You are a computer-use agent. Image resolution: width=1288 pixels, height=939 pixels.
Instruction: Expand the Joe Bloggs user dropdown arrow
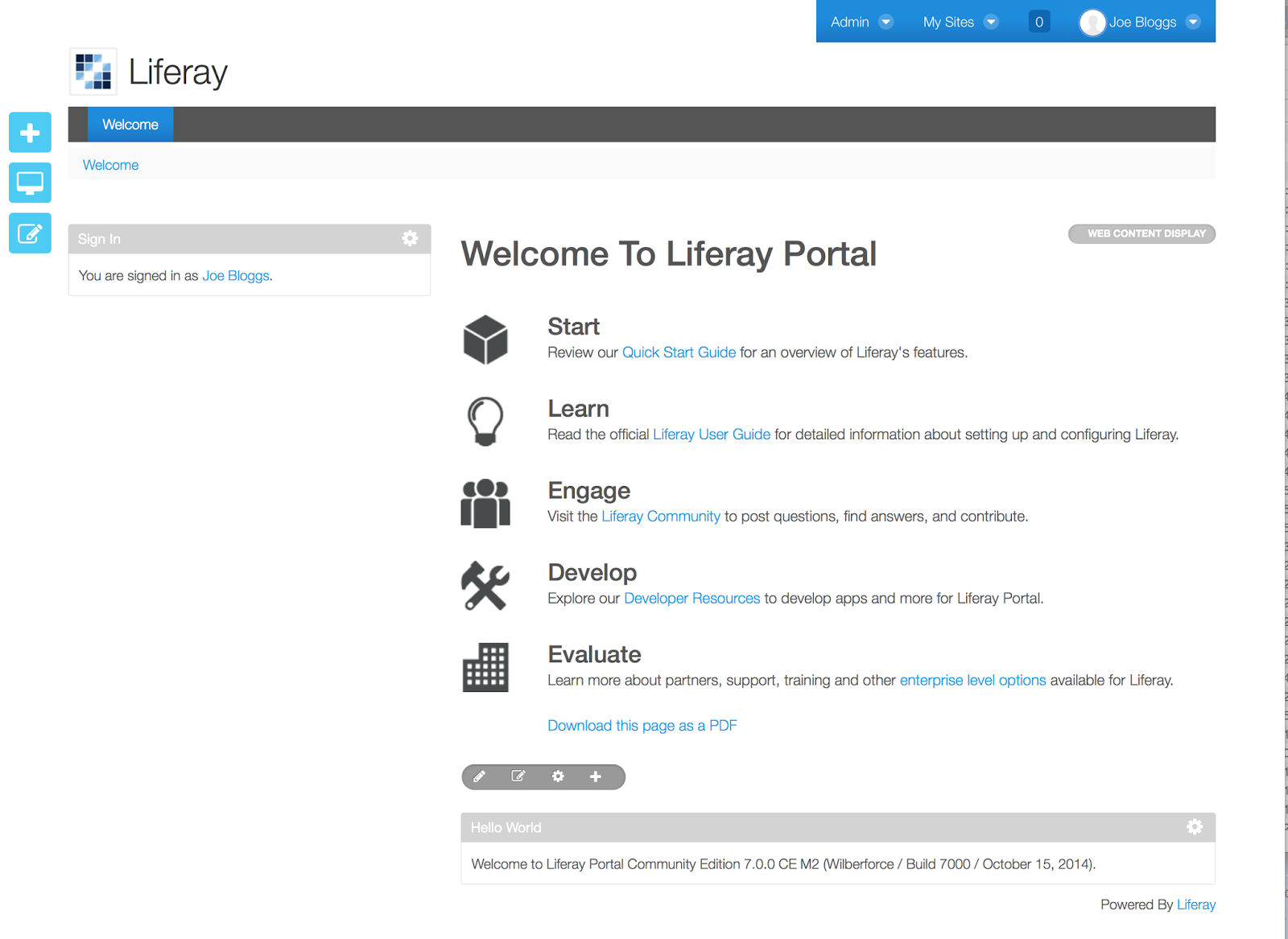(x=1193, y=22)
